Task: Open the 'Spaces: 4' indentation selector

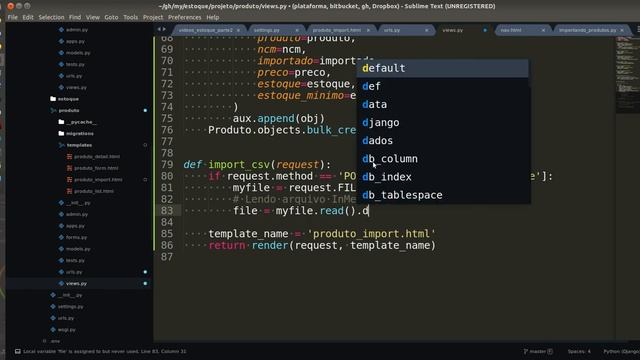Action: click(x=579, y=351)
